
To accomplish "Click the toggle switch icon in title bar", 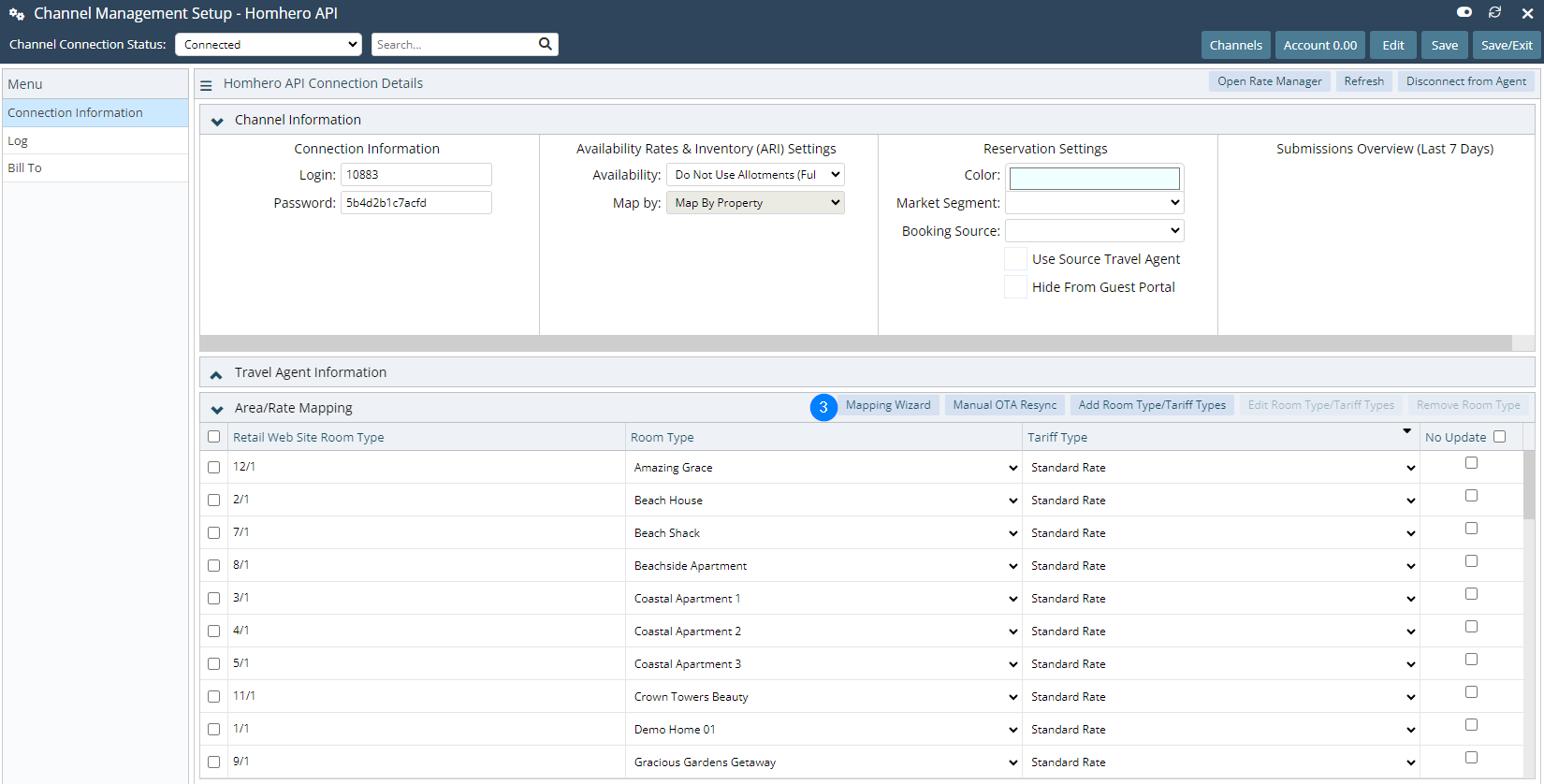I will [x=1464, y=12].
